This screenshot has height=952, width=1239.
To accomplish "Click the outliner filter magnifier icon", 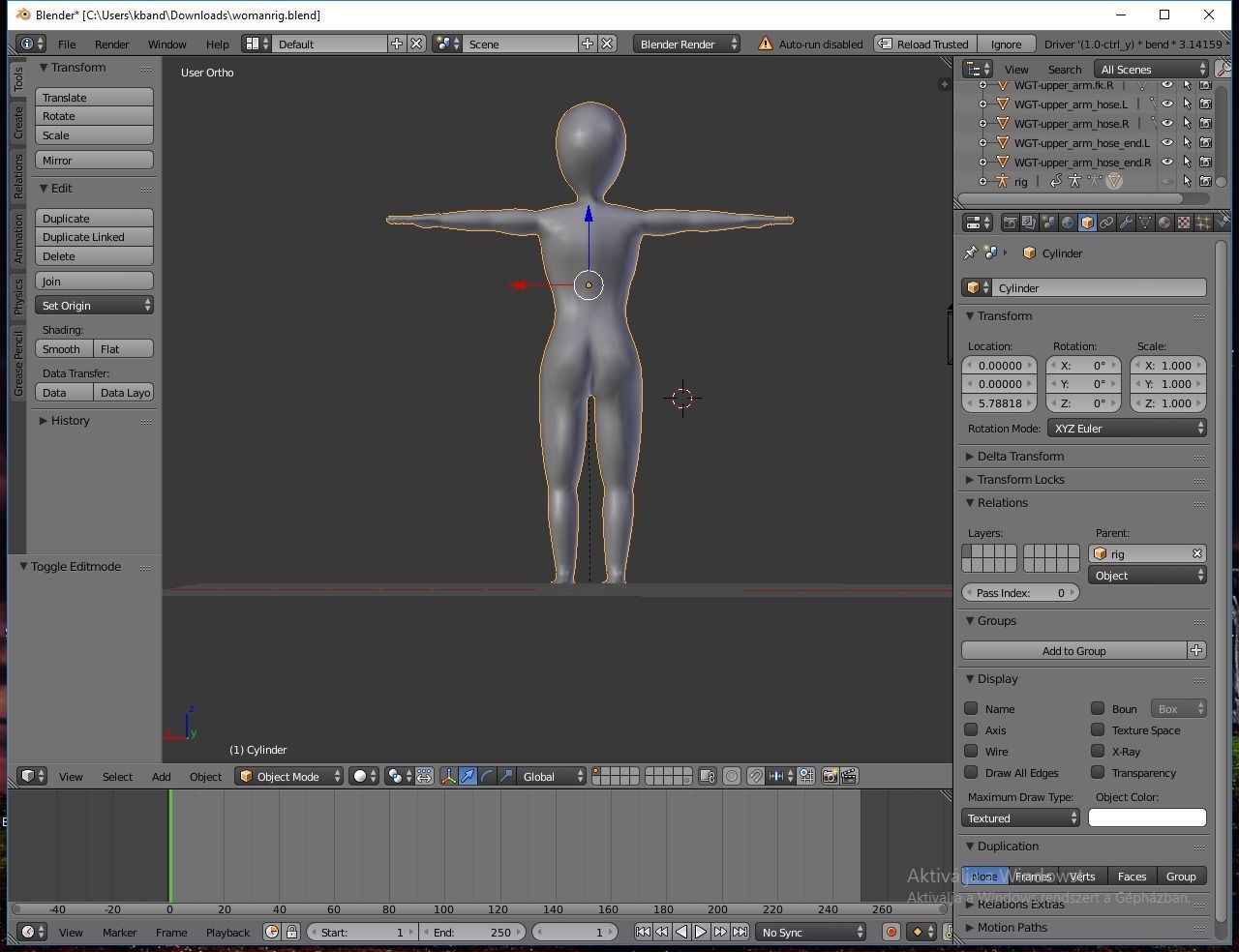I will coord(1223,69).
